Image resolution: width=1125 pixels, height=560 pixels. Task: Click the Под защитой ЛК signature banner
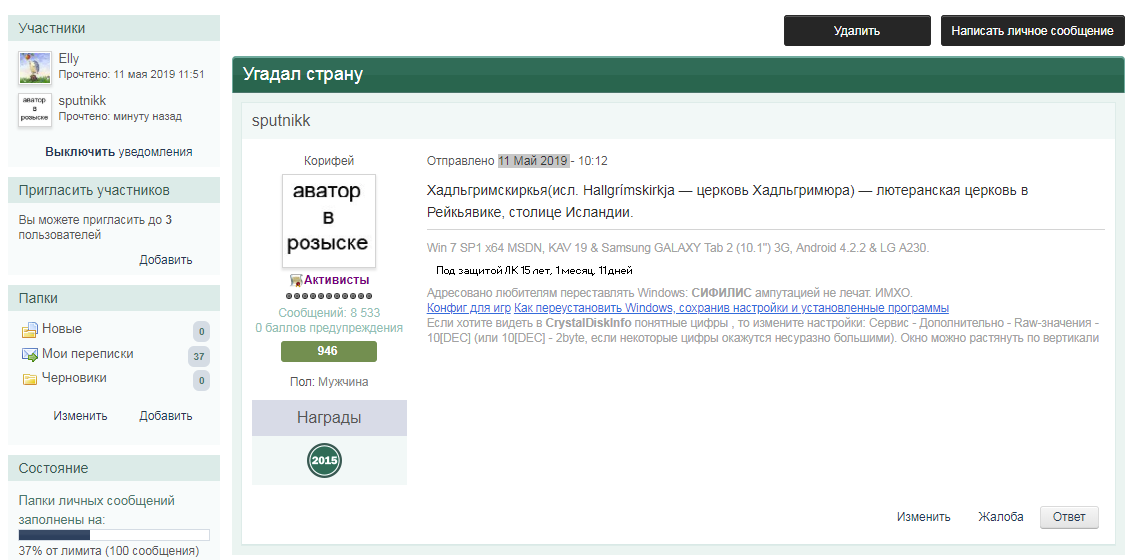(x=535, y=270)
